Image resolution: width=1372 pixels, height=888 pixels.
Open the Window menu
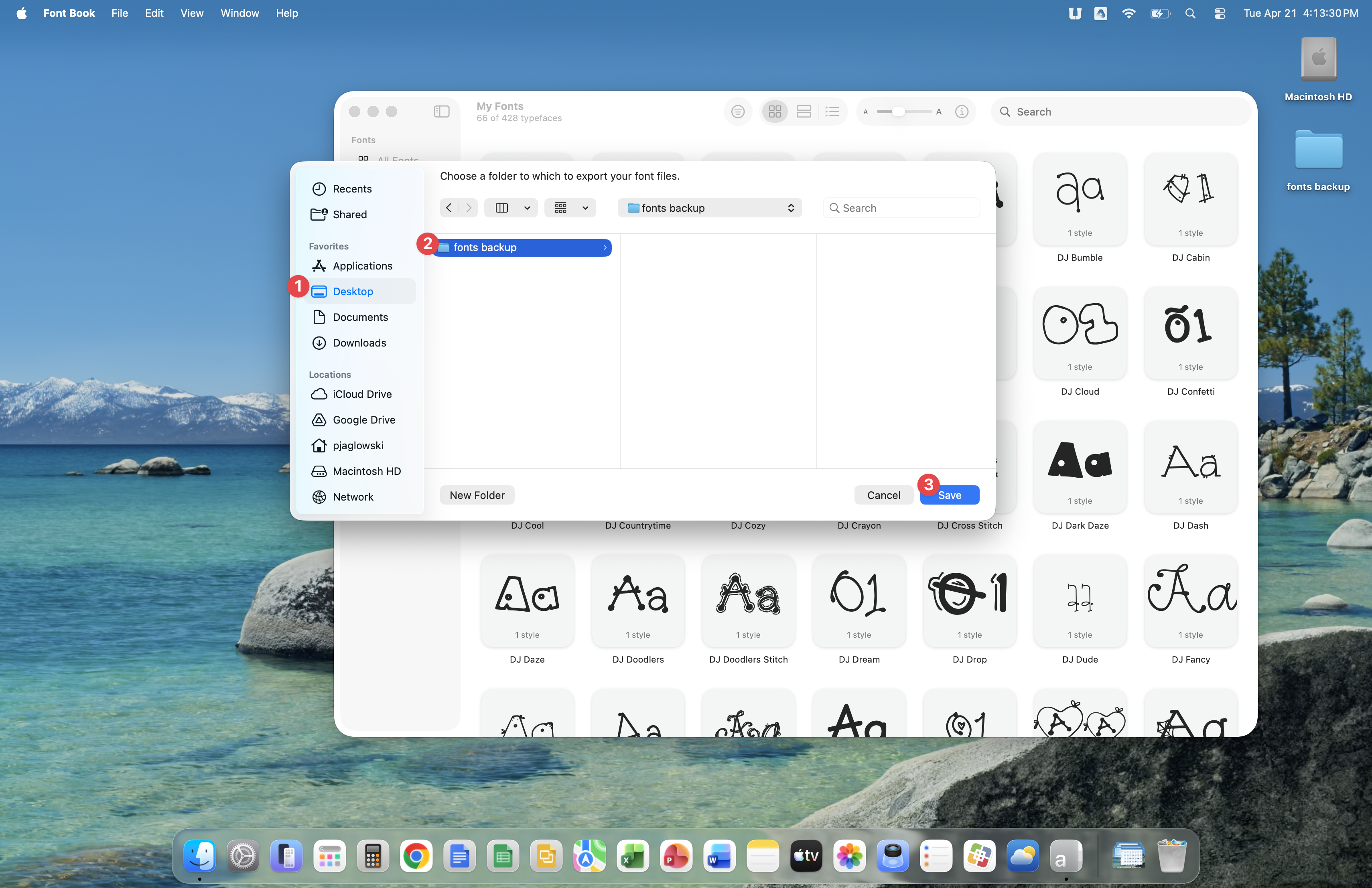tap(239, 13)
